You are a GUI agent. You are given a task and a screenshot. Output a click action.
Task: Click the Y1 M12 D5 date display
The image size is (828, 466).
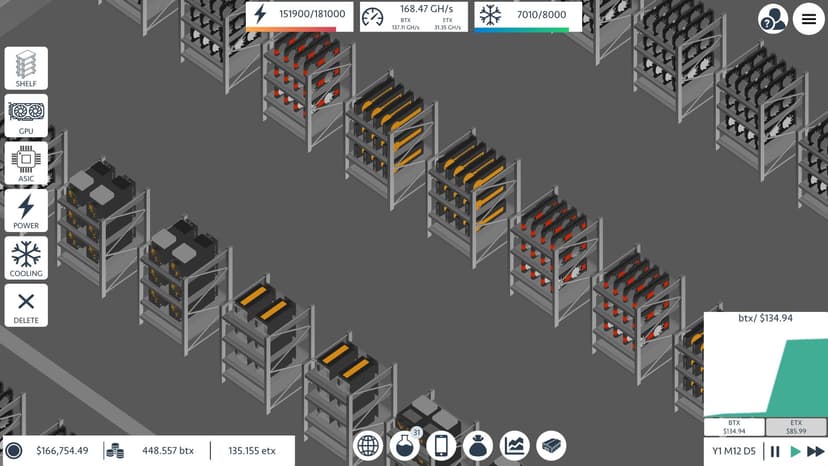click(x=734, y=451)
